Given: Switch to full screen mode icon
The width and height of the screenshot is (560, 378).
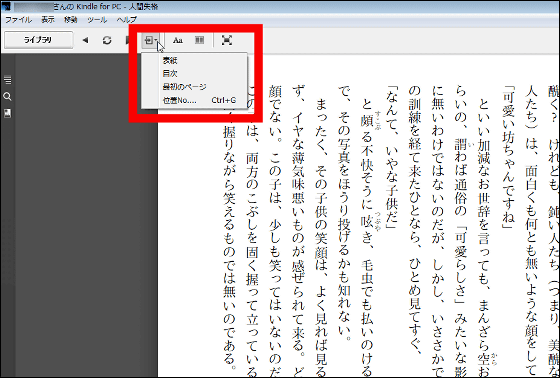Looking at the screenshot, I should coord(226,40).
